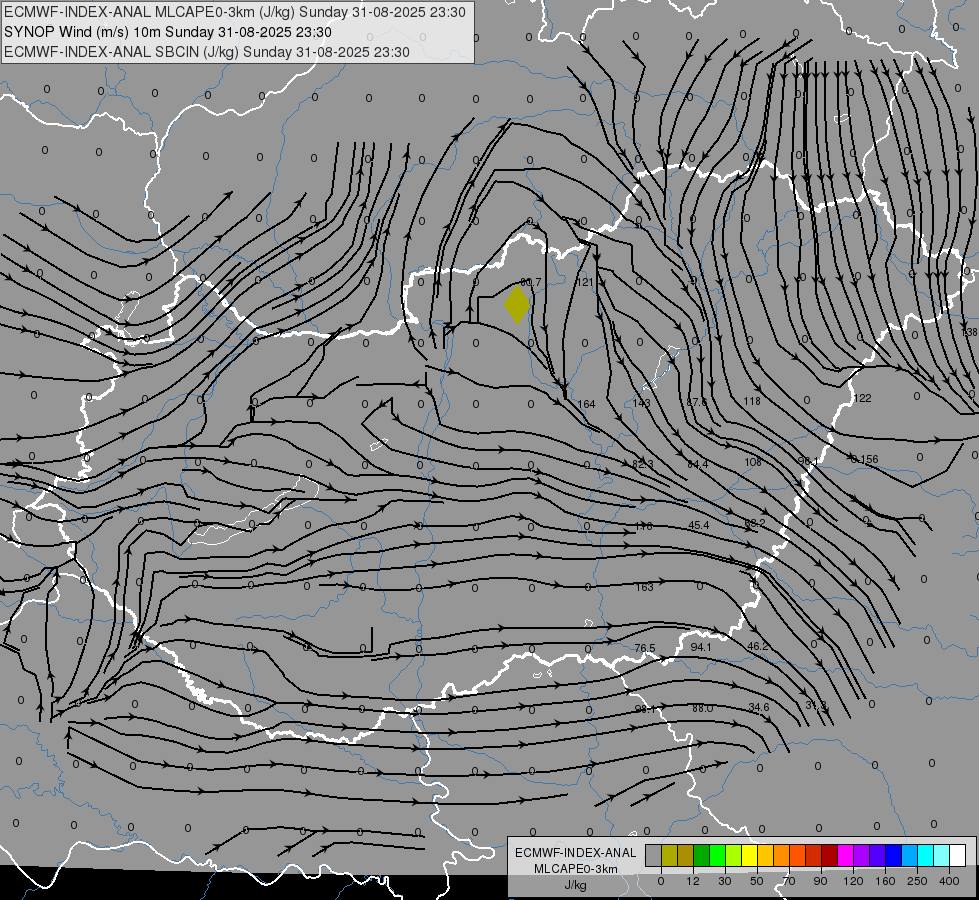Image resolution: width=979 pixels, height=900 pixels.
Task: Click the map value 34.6
Action: [x=759, y=707]
